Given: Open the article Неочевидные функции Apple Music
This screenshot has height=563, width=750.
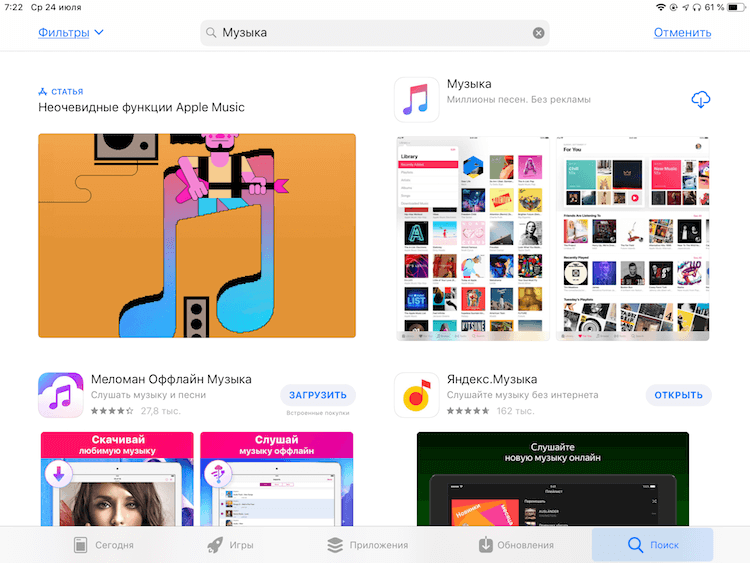Looking at the screenshot, I should tap(141, 107).
